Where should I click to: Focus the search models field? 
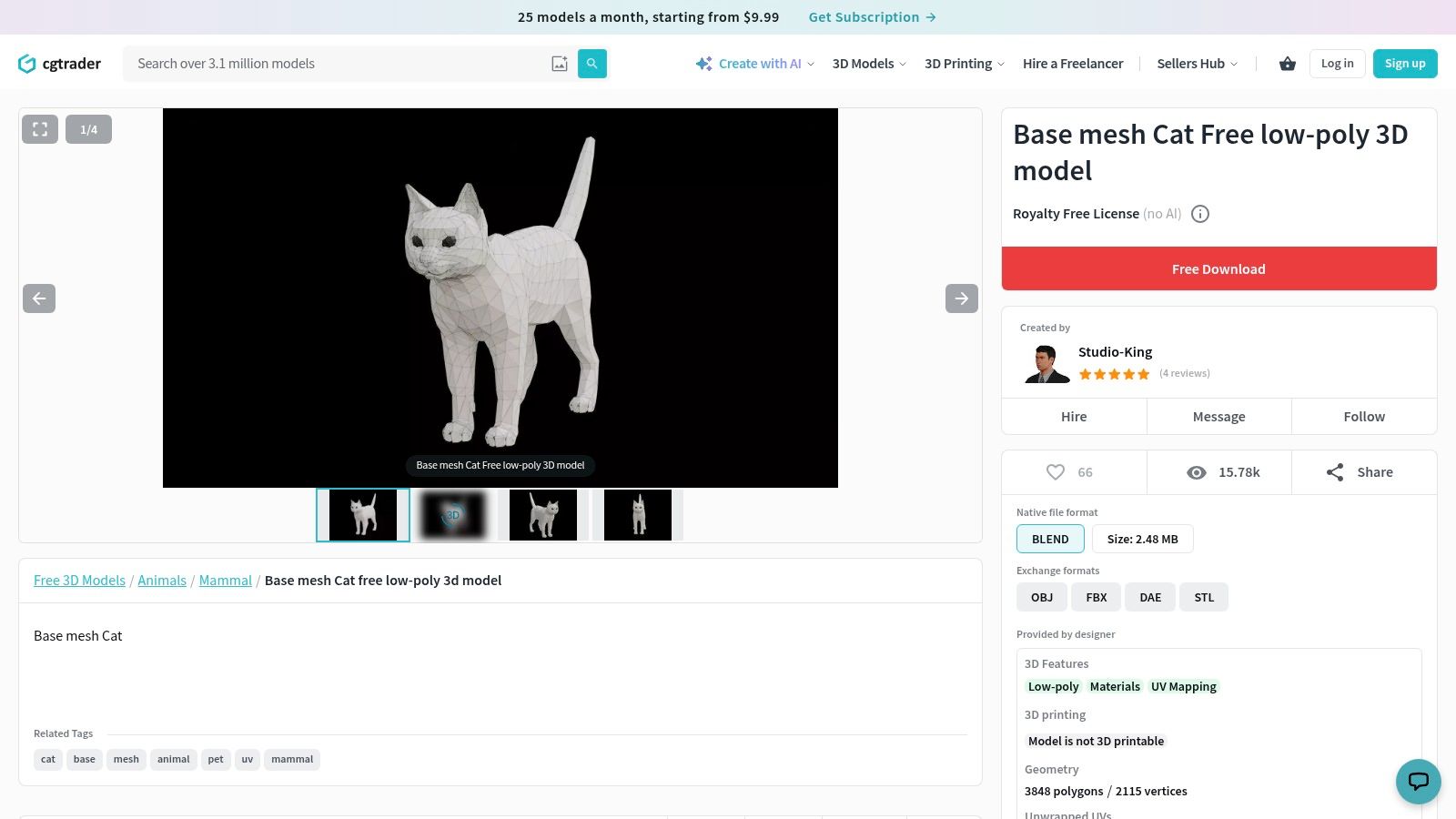coord(337,64)
